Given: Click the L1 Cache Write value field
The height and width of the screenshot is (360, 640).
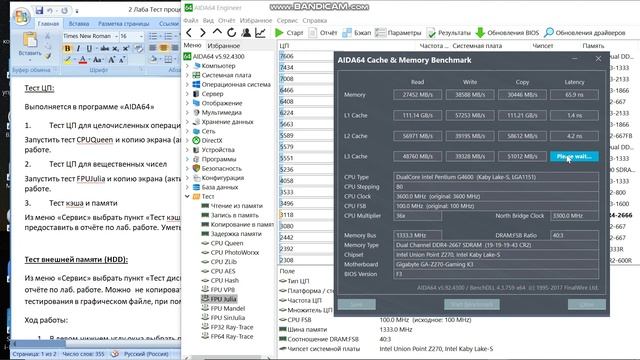Looking at the screenshot, I should coord(470,116).
